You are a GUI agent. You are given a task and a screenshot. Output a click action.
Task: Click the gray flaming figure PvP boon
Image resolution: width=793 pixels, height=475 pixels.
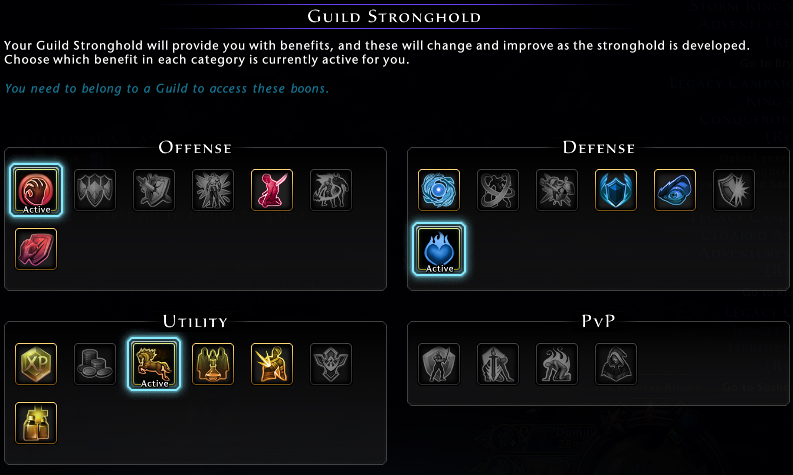coord(556,364)
